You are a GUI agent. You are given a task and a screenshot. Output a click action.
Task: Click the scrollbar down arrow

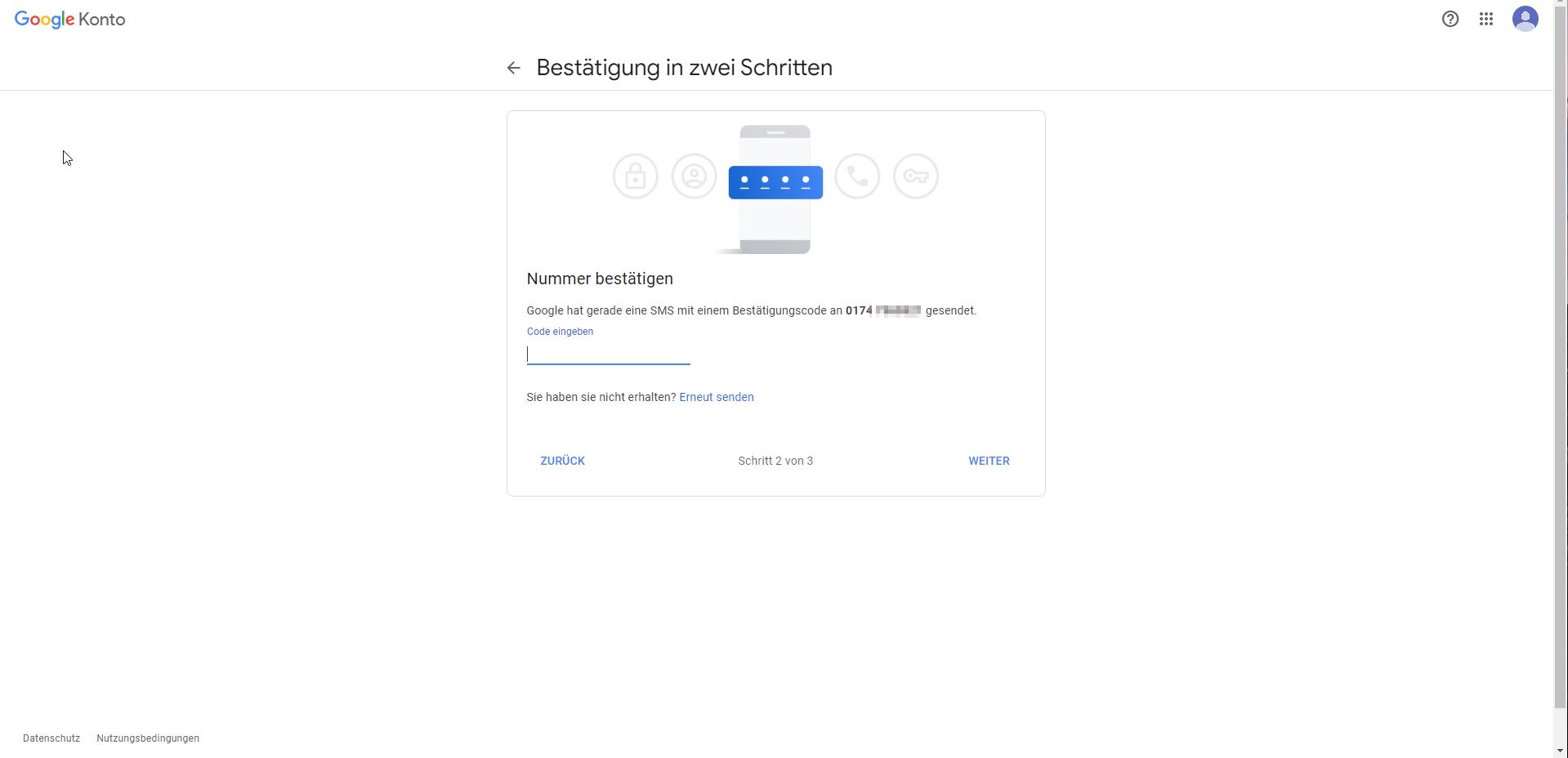click(x=1561, y=751)
